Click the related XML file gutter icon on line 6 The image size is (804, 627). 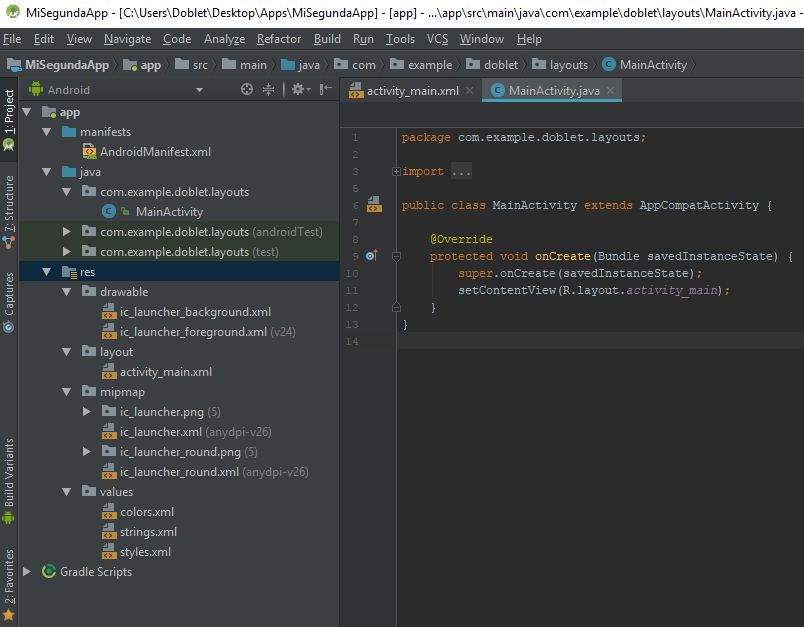[373, 206]
